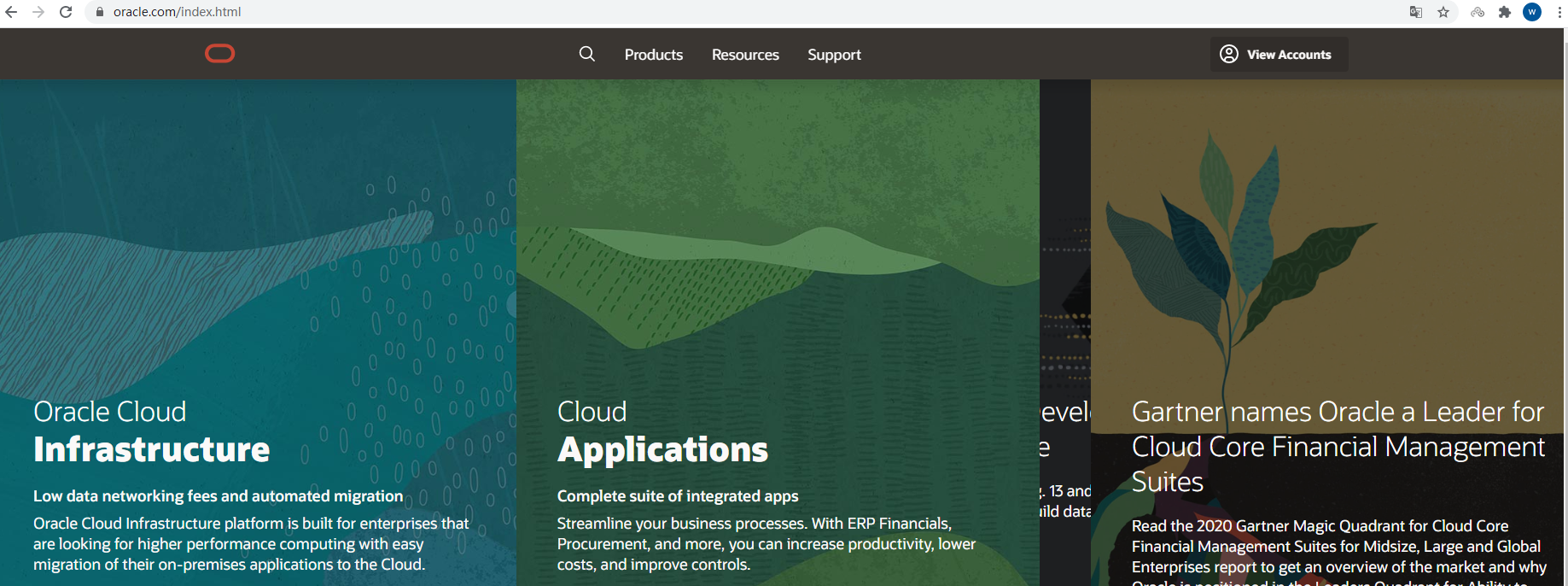Open the Chrome three-dot menu
This screenshot has width=1568, height=586.
click(x=1559, y=12)
